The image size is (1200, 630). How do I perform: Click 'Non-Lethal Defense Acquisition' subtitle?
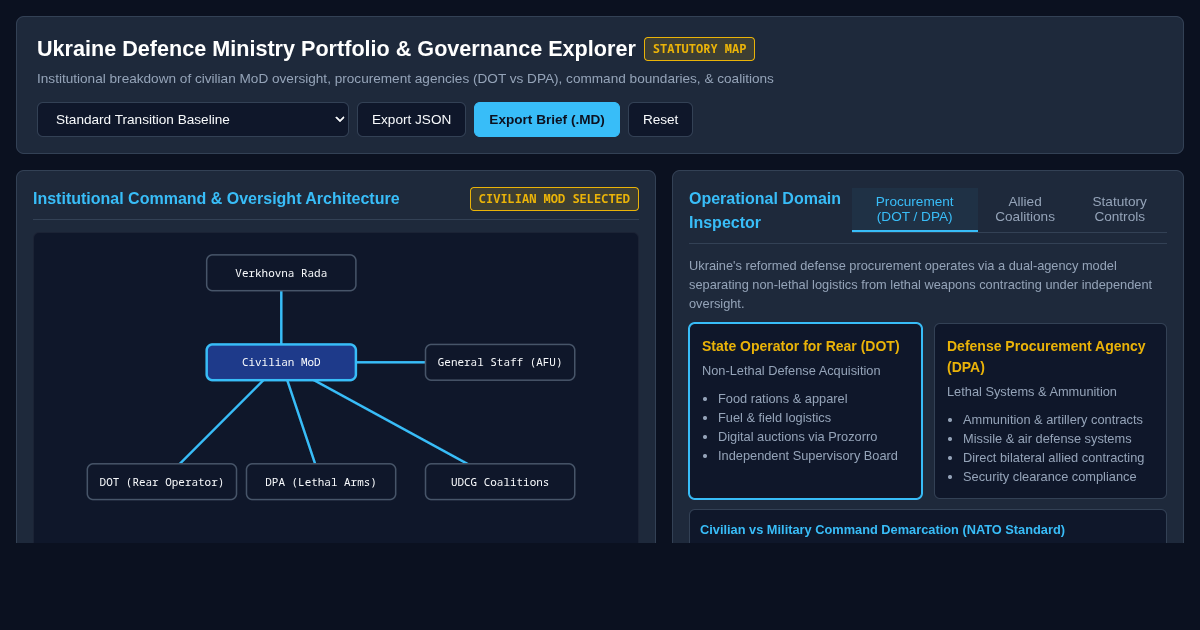[791, 370]
